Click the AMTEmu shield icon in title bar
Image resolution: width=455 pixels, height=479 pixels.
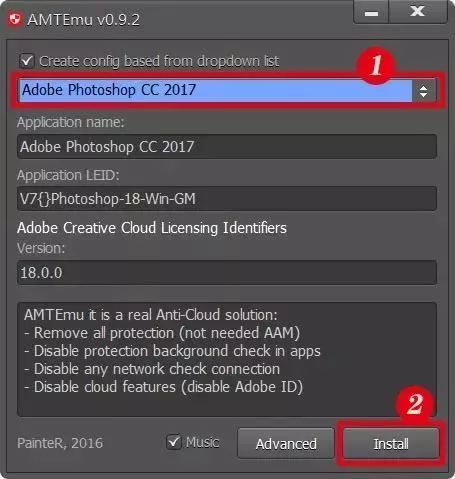14,19
